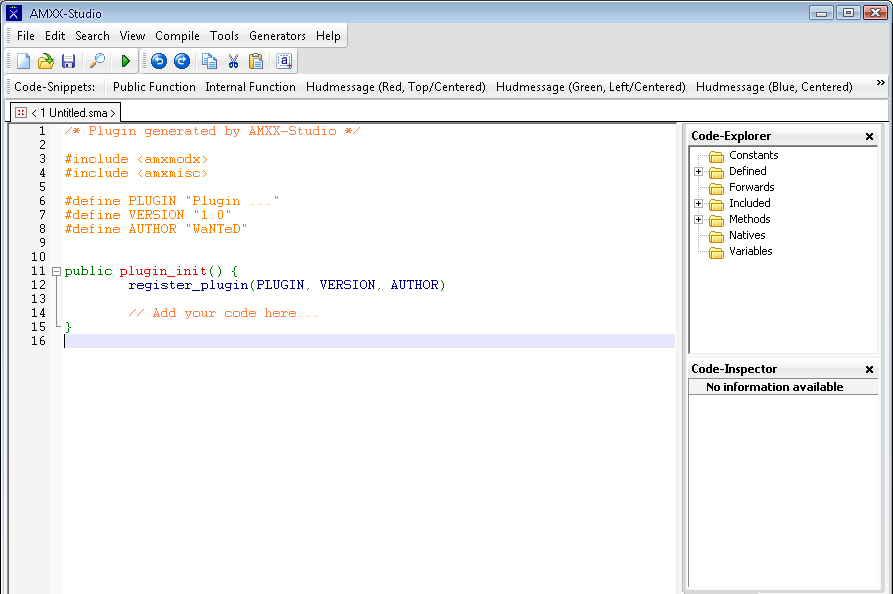Click the Cut scissors icon
The image size is (893, 594).
pyautogui.click(x=233, y=61)
